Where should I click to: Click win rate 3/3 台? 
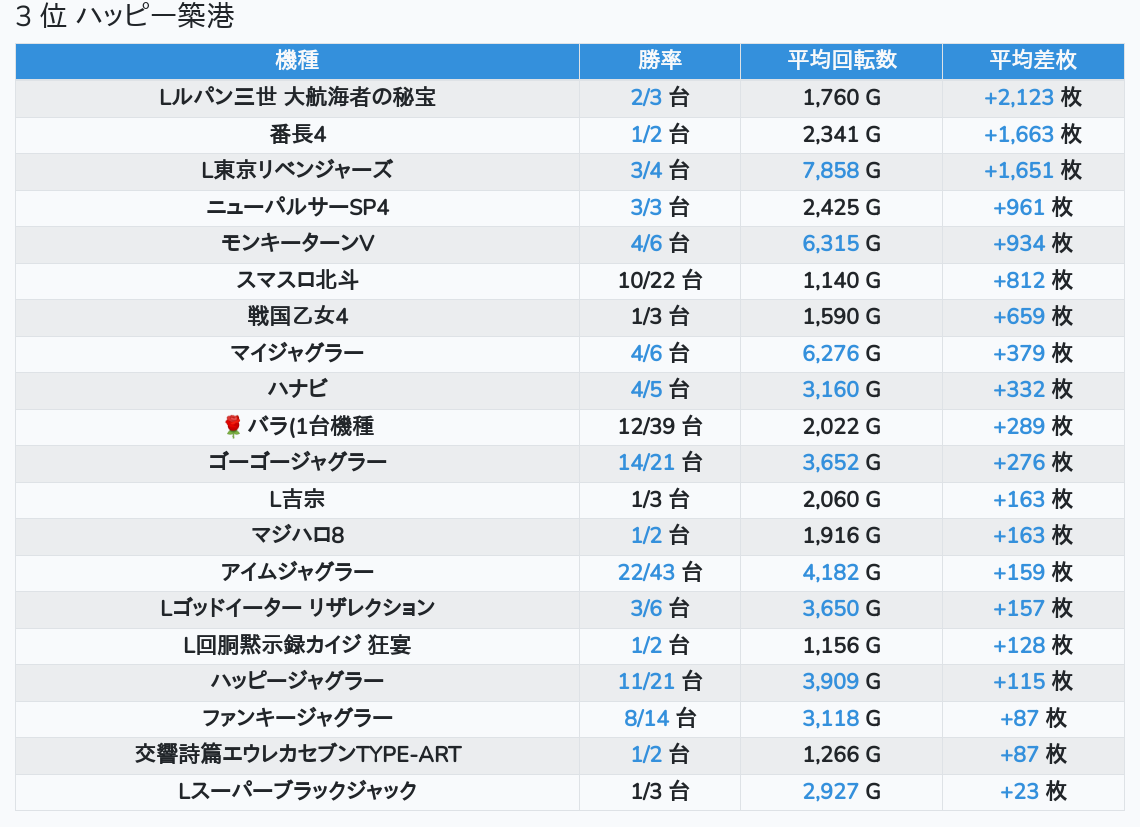click(x=660, y=207)
